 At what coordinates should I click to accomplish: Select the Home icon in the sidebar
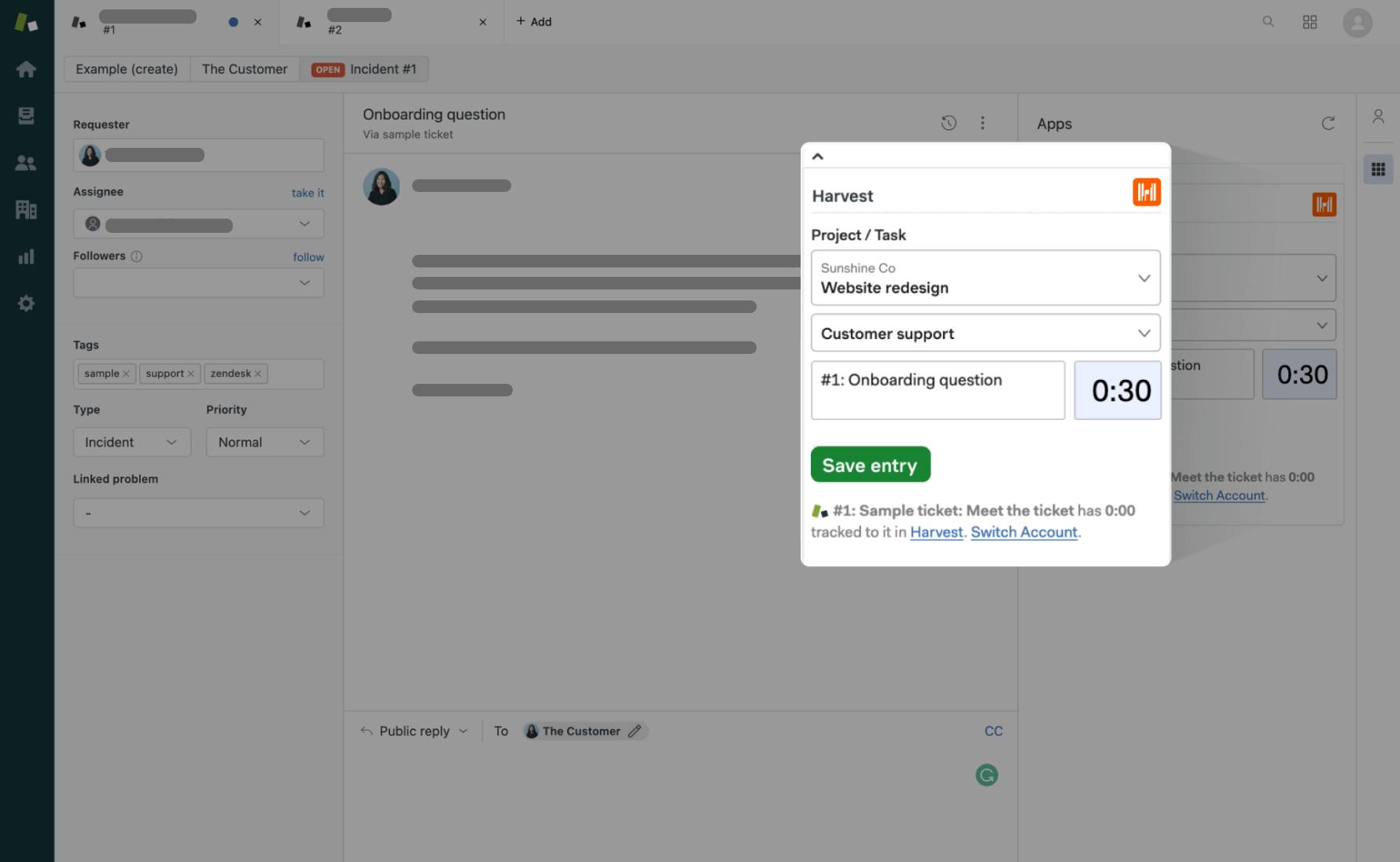point(26,68)
